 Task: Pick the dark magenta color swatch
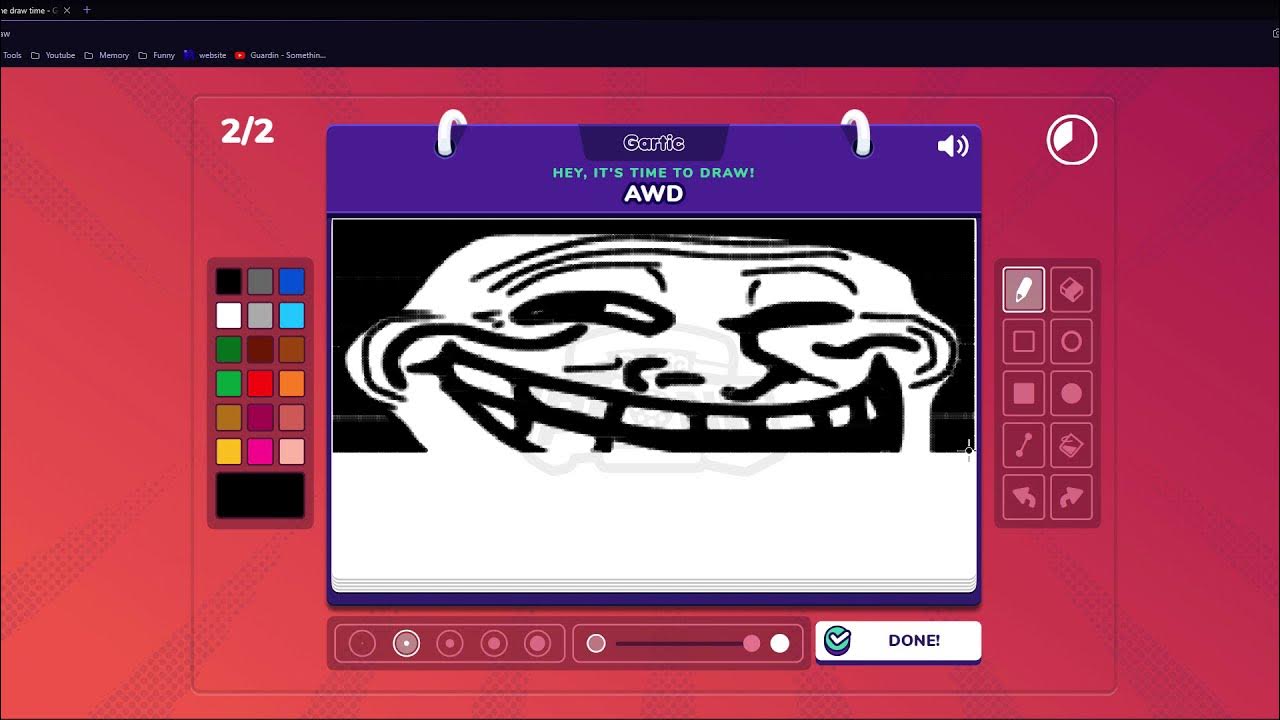[260, 418]
